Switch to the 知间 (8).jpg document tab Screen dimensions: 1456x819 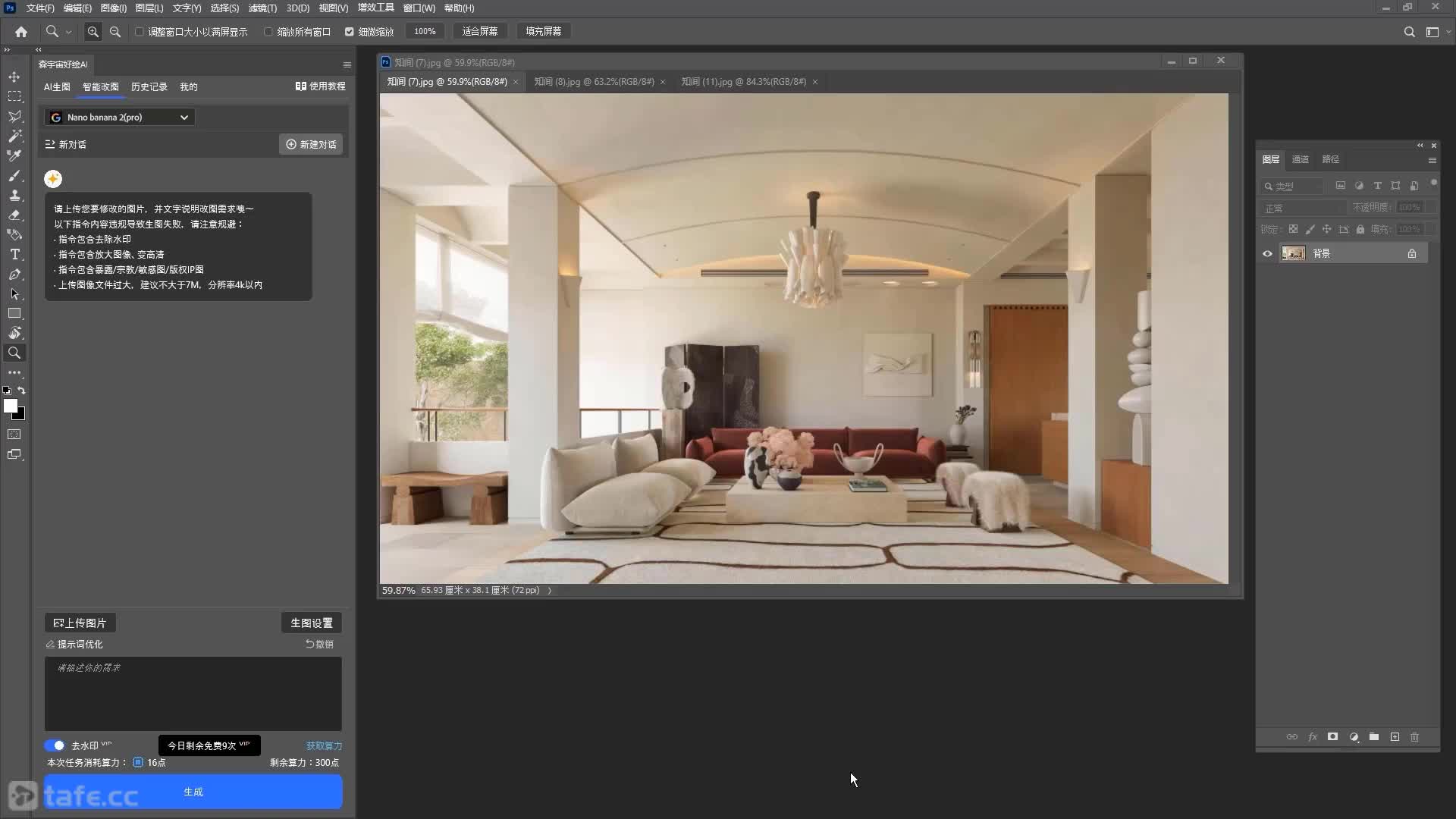[594, 82]
